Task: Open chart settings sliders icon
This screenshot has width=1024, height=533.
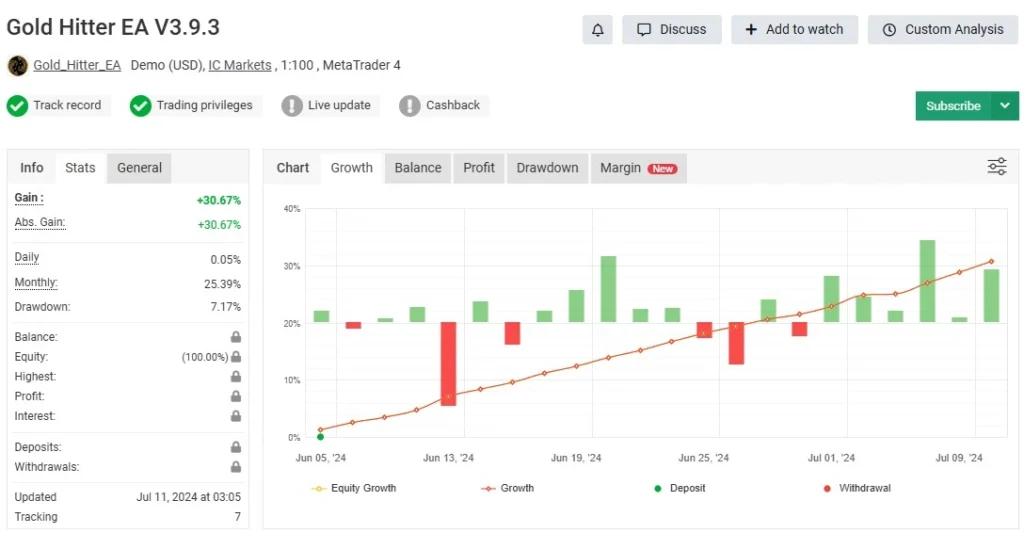Action: pyautogui.click(x=996, y=167)
